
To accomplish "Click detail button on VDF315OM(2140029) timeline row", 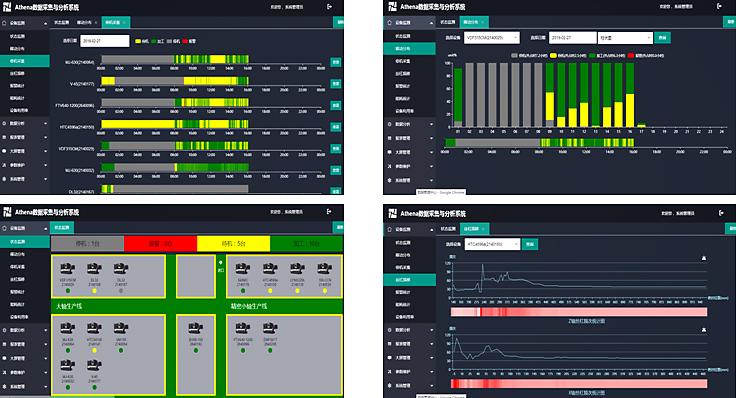I will [336, 148].
